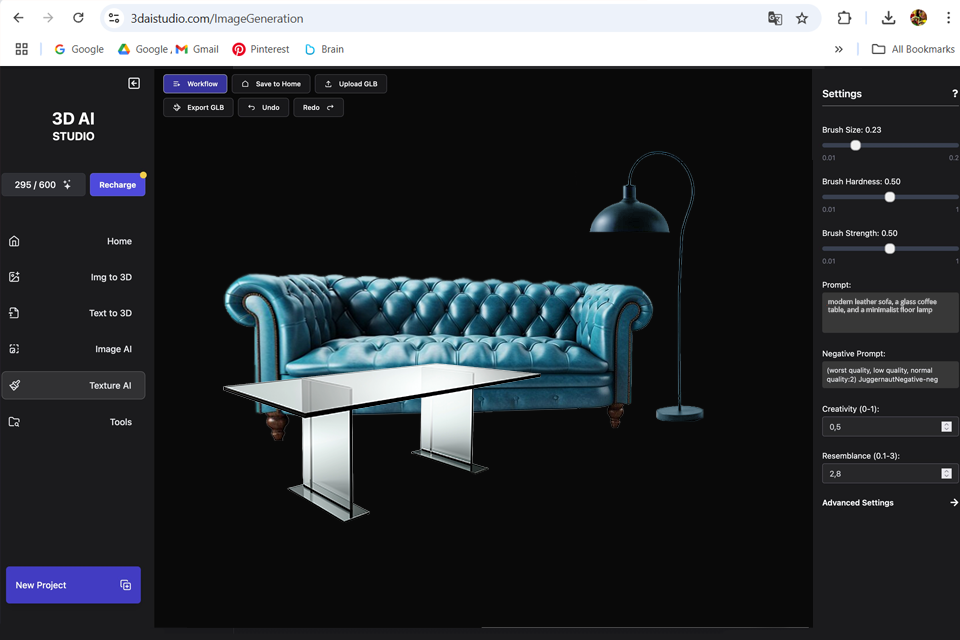Click the Advanced Settings arrow icon
The image size is (960, 640).
coord(953,503)
